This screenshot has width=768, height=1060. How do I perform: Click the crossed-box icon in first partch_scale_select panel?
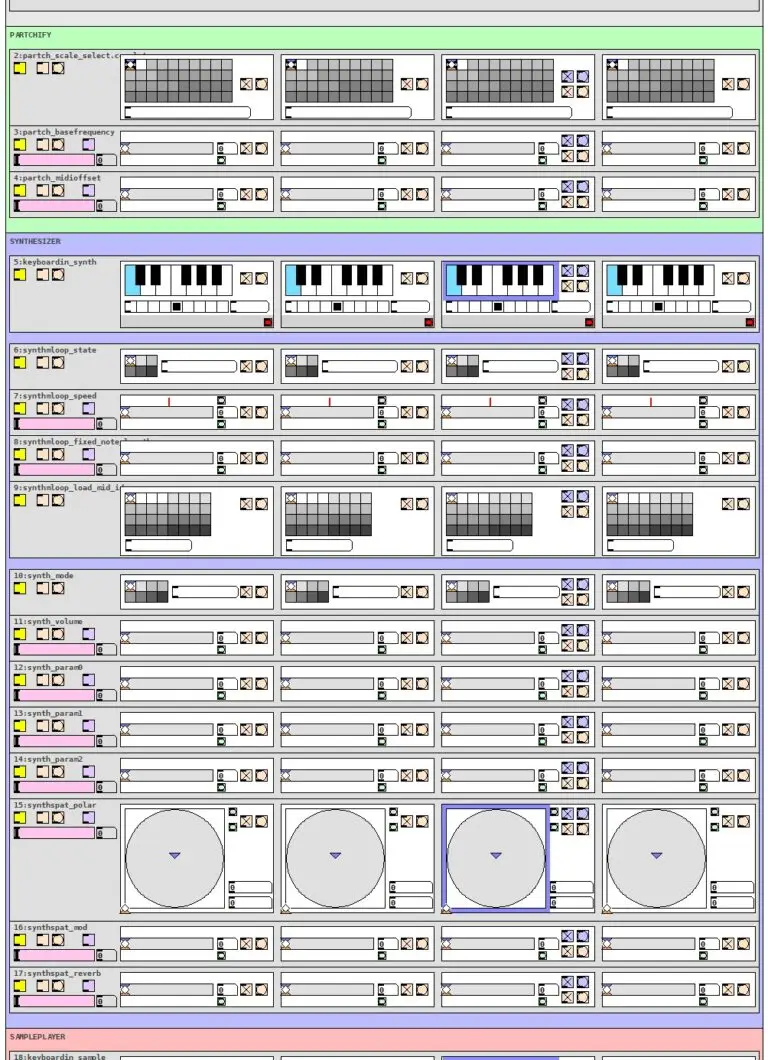pyautogui.click(x=246, y=84)
